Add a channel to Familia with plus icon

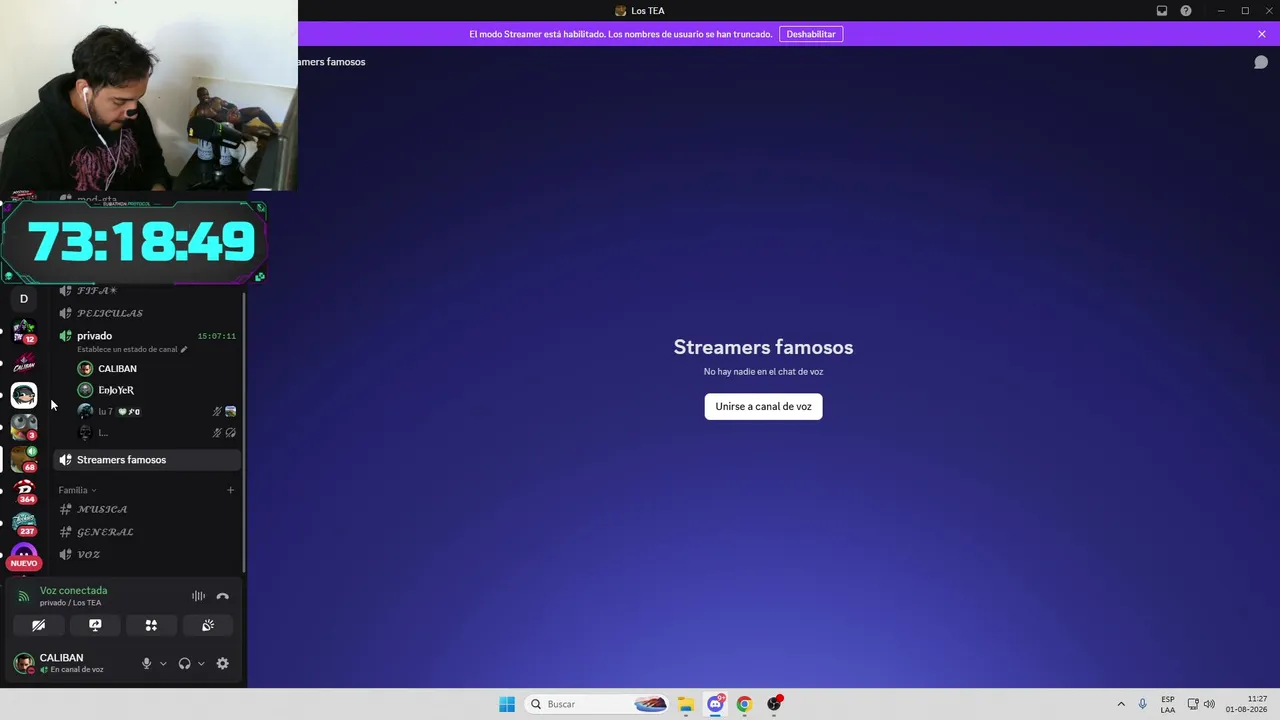[x=230, y=490]
